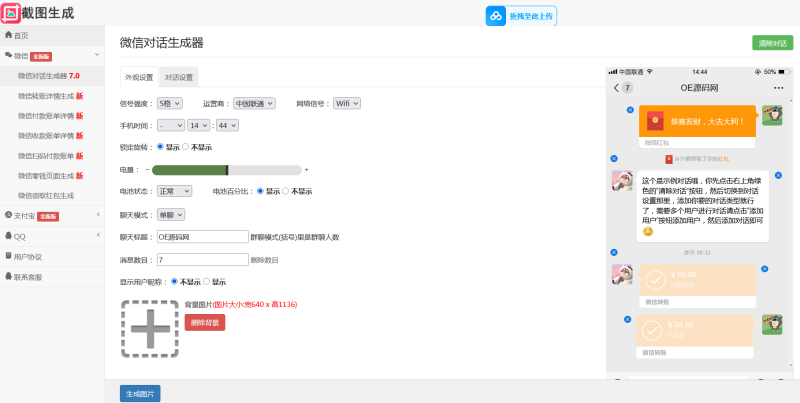Click the 删除数目 link
The width and height of the screenshot is (800, 403).
pyautogui.click(x=264, y=260)
